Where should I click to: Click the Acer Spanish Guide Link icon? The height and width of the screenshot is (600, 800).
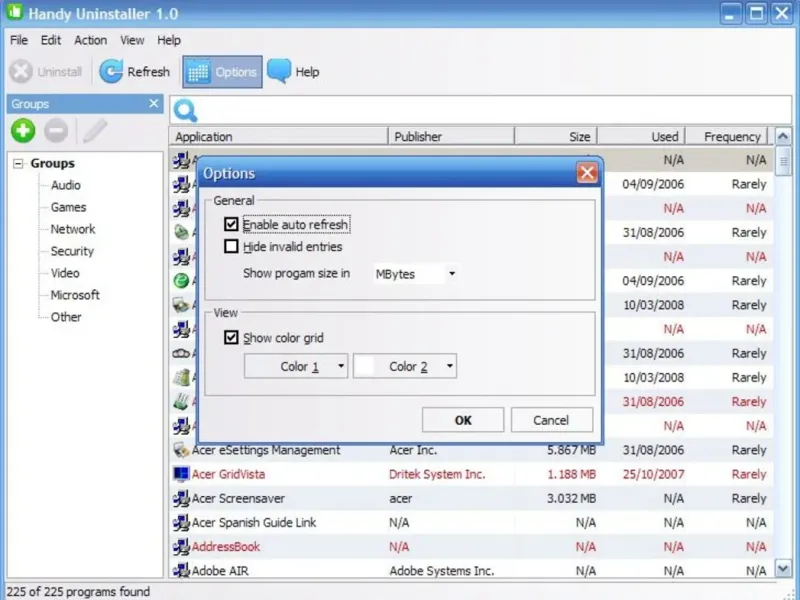coord(181,522)
